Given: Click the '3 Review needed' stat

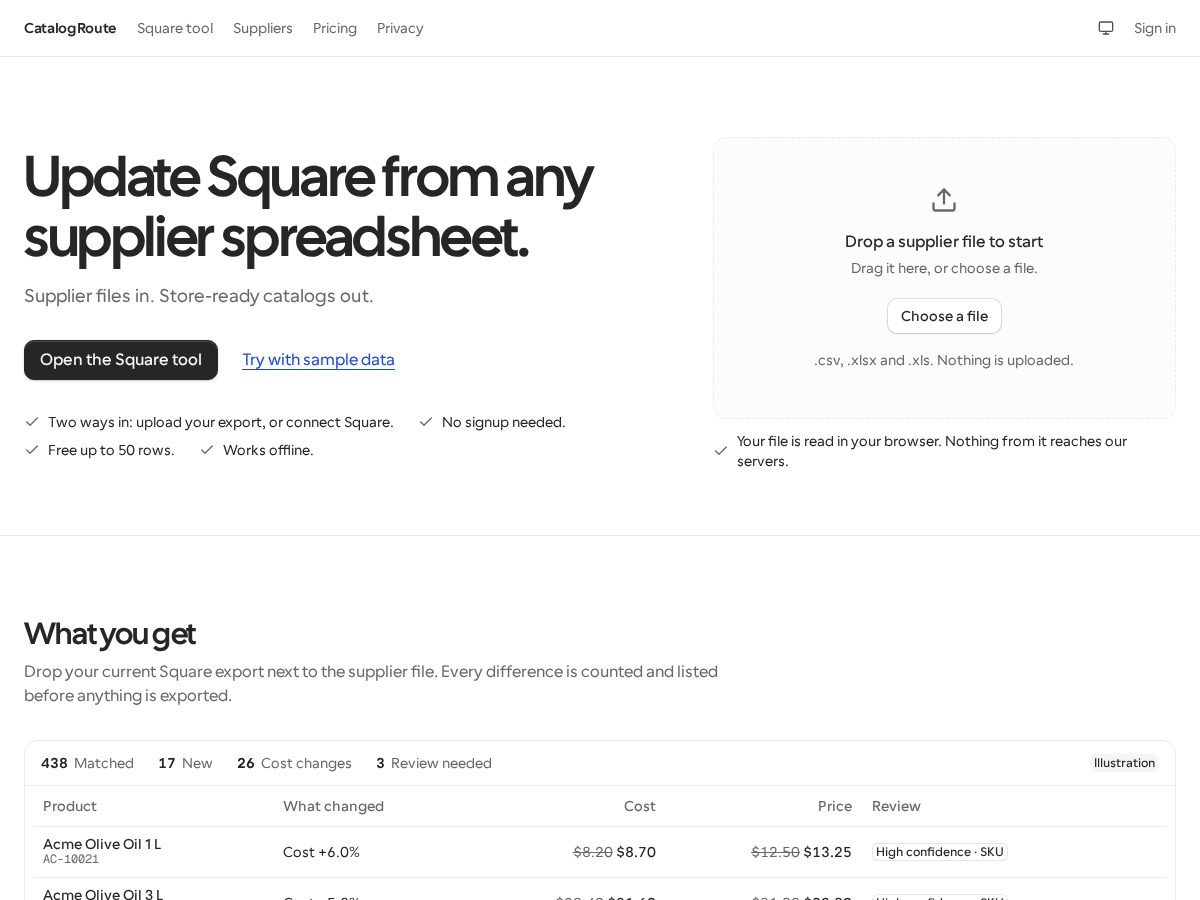Looking at the screenshot, I should 434,763.
